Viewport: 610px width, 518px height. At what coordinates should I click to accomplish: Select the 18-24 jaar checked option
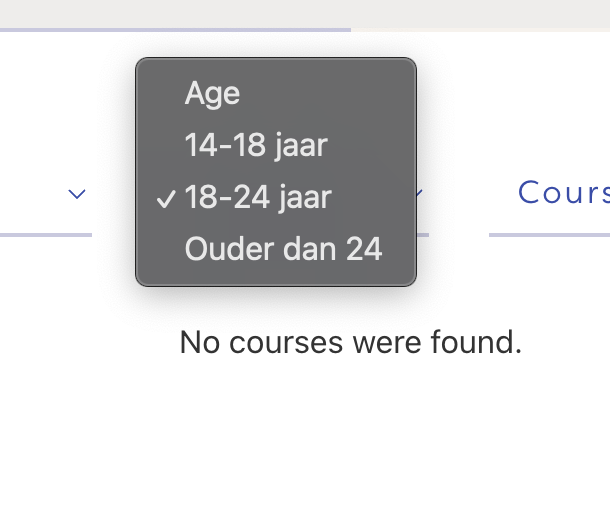276,197
